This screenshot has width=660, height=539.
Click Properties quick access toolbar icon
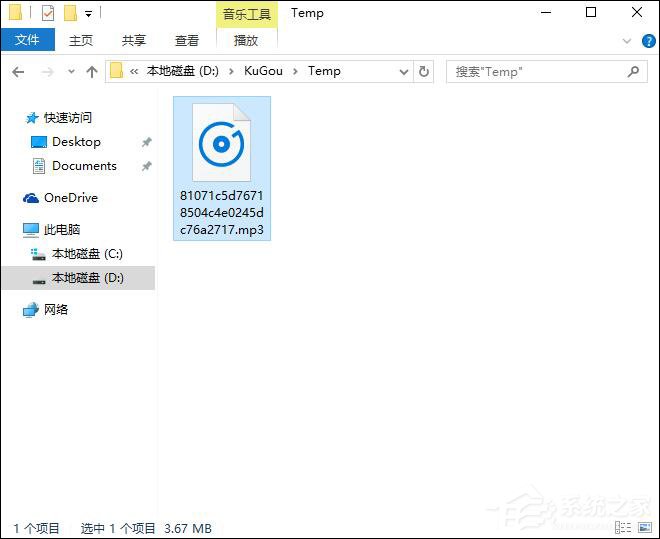coord(48,13)
